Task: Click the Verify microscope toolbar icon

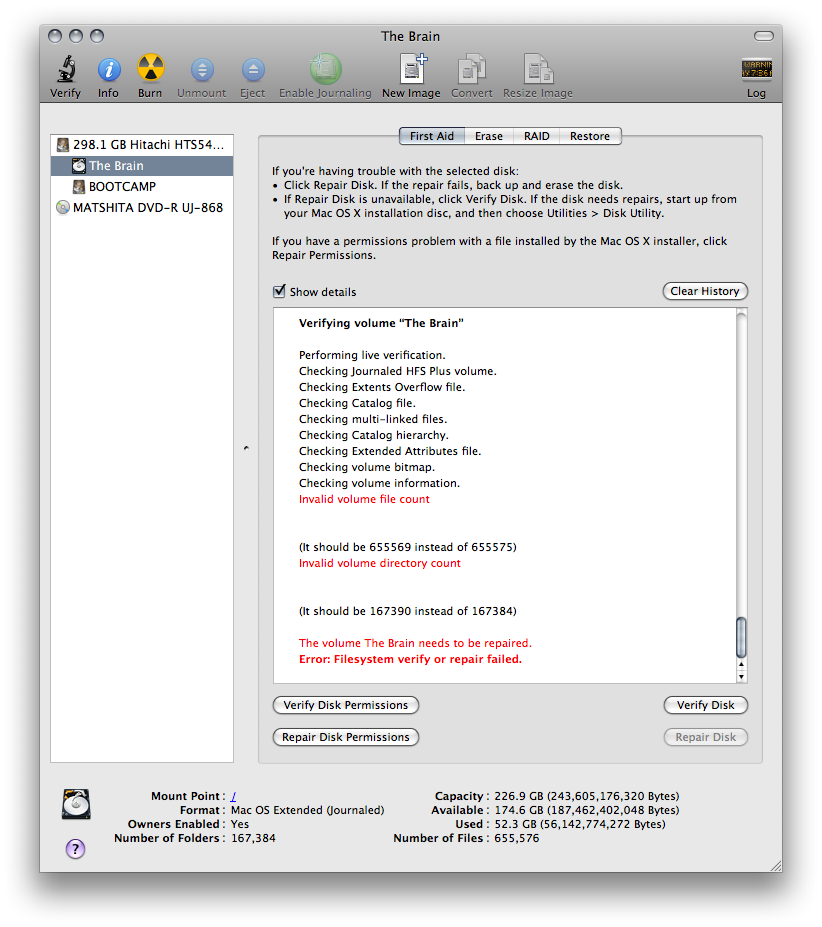Action: click(66, 69)
